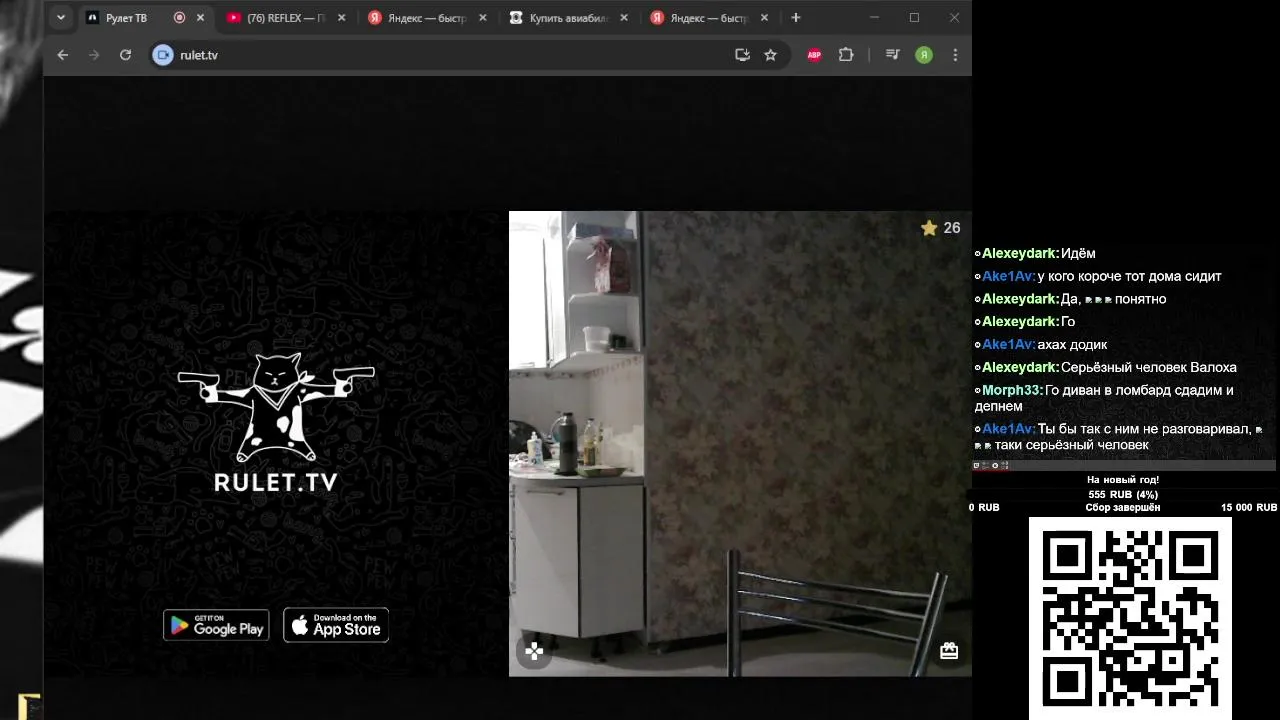The width and height of the screenshot is (1280, 720).
Task: Open the Download on the App Store badge
Action: point(336,625)
